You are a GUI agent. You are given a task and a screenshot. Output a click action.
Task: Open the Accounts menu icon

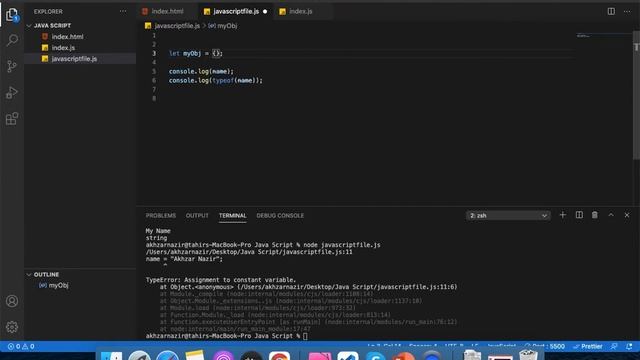click(x=12, y=301)
